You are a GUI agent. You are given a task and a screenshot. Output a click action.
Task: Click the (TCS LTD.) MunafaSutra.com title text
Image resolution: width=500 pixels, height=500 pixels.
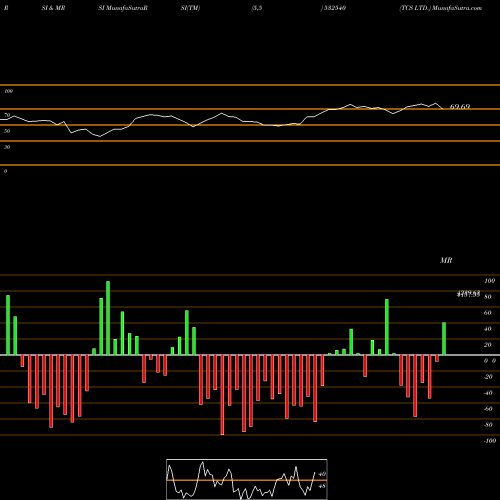pos(441,8)
